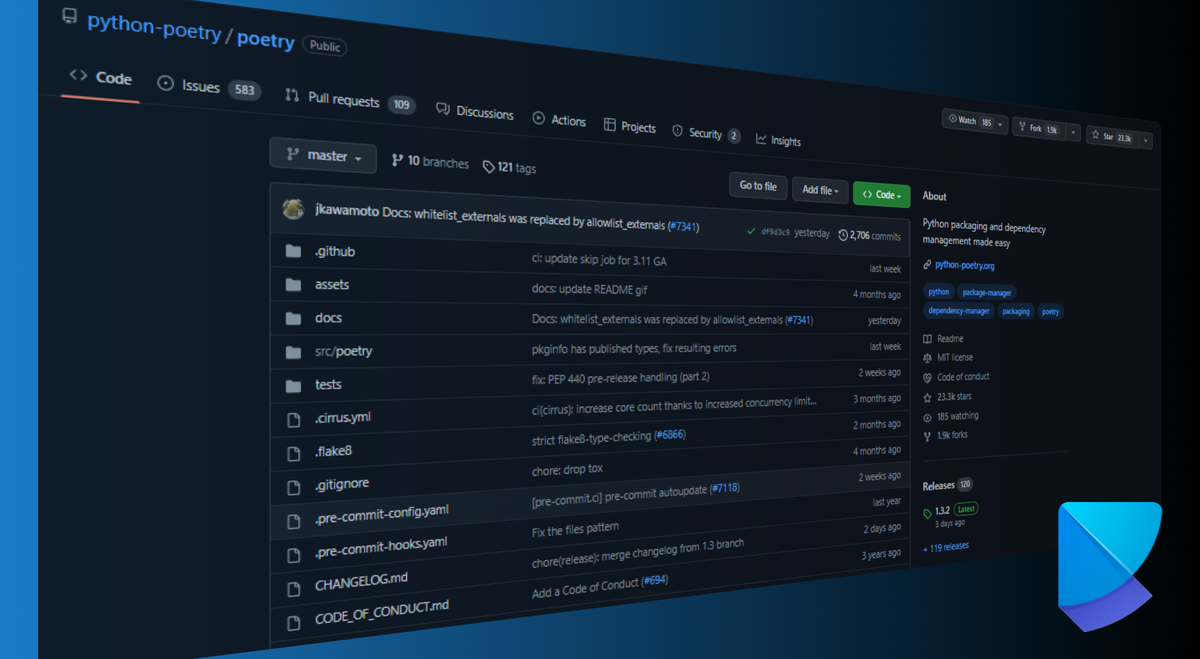The height and width of the screenshot is (659, 1200).
Task: Open the + 119 releases link
Action: [945, 546]
